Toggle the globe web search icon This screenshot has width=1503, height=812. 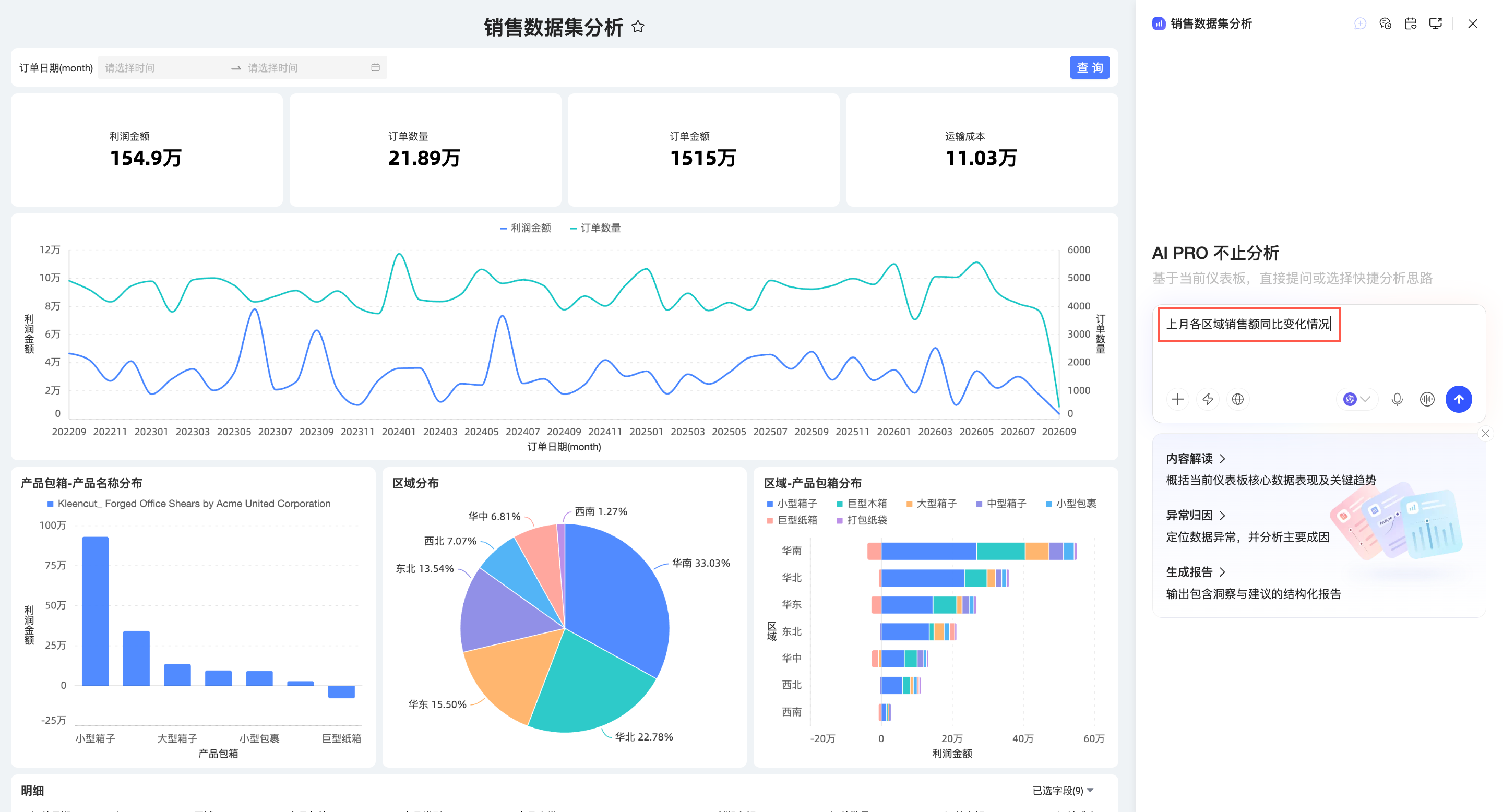click(1237, 399)
